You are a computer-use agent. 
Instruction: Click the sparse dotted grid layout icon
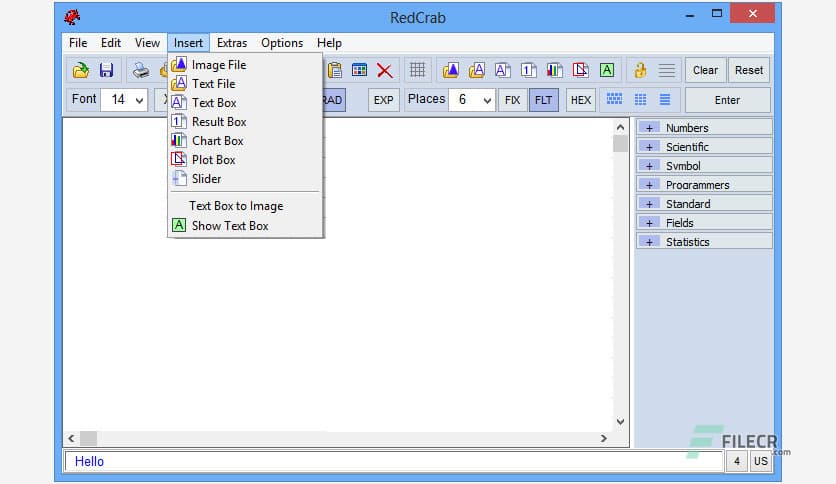pos(640,100)
